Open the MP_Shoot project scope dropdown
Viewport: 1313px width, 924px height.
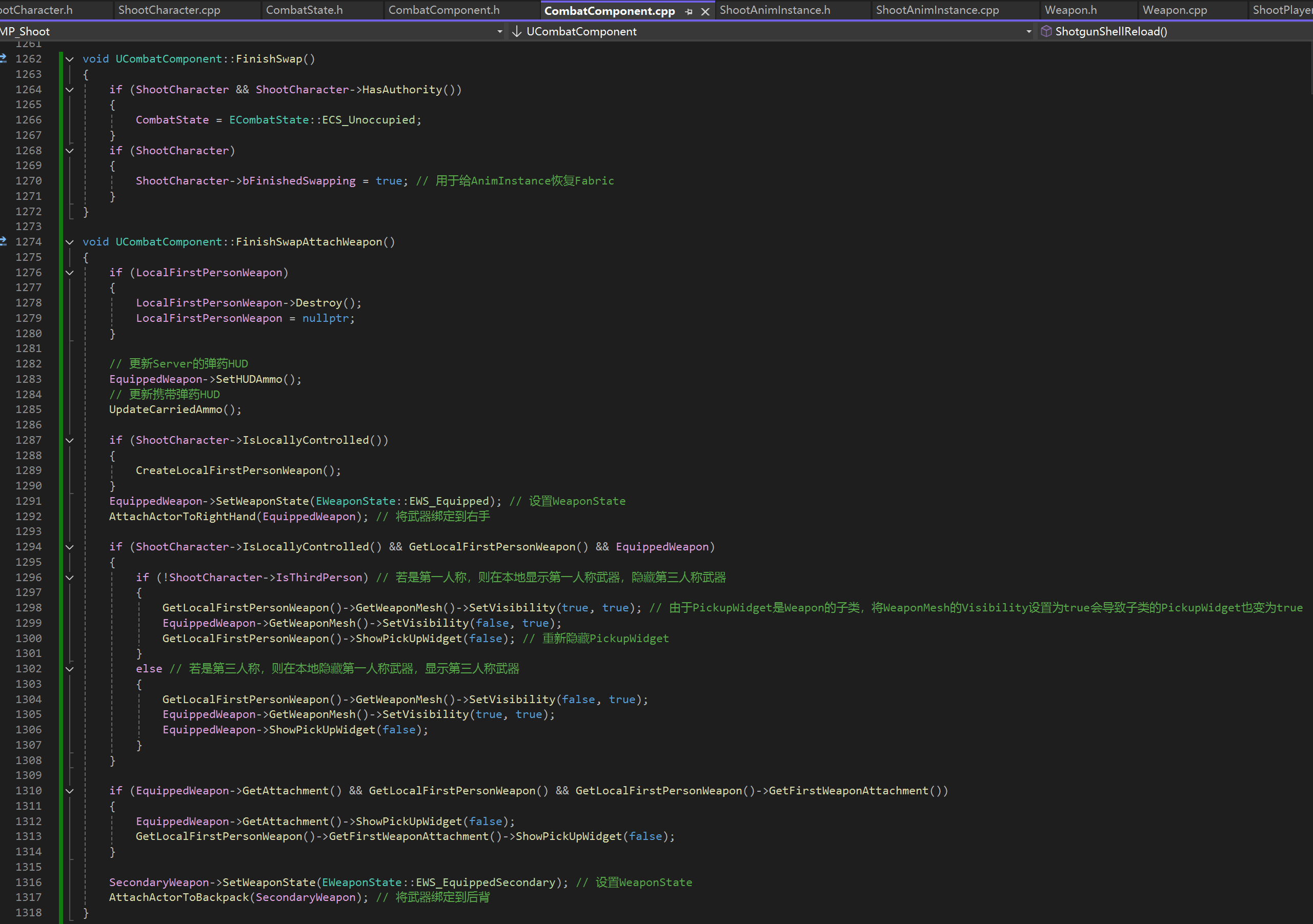pyautogui.click(x=500, y=31)
